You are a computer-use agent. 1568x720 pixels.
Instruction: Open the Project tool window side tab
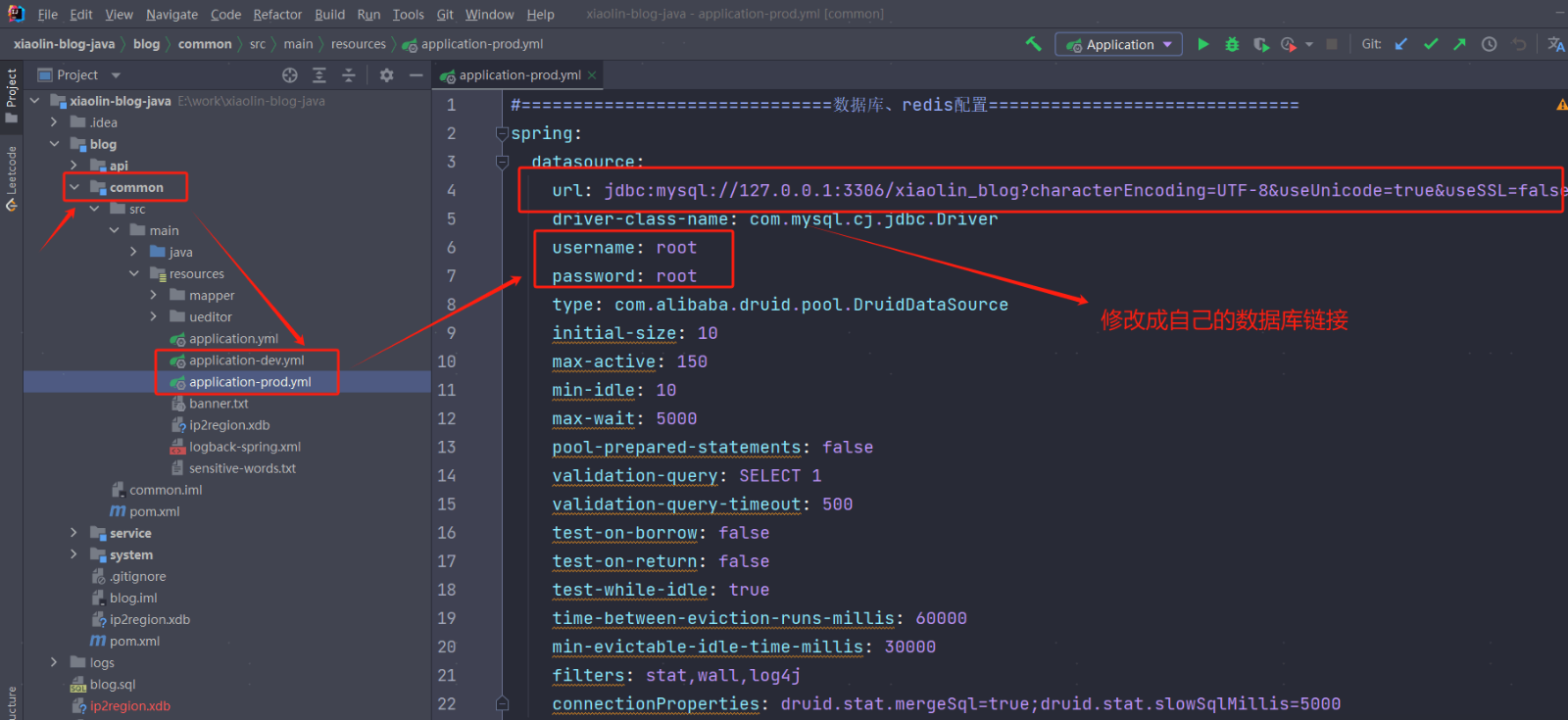[12, 94]
